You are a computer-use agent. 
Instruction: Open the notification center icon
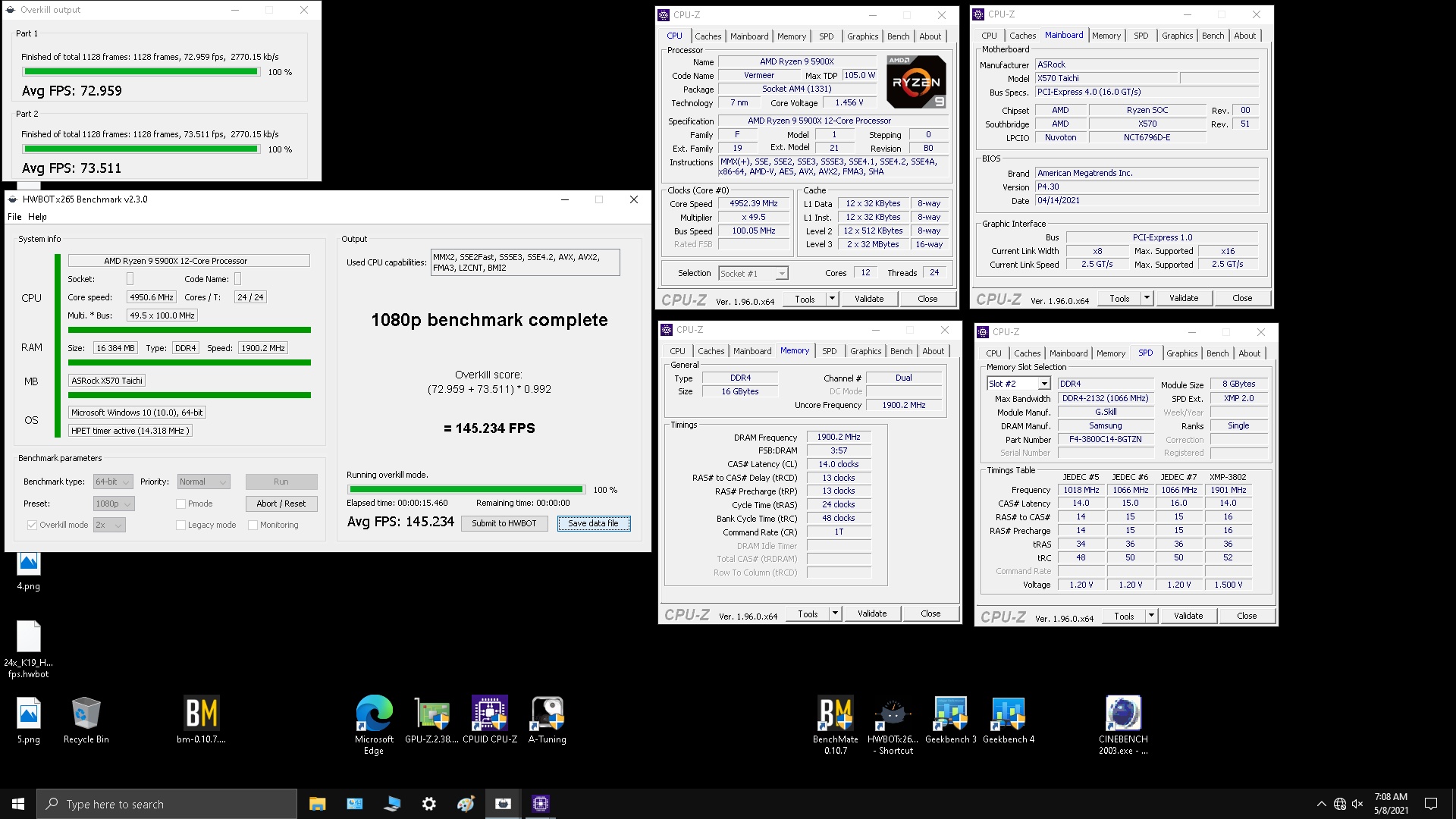click(1431, 804)
